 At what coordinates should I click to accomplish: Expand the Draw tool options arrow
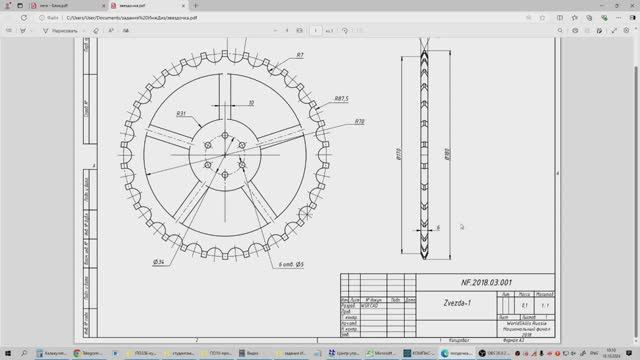[x=84, y=31]
